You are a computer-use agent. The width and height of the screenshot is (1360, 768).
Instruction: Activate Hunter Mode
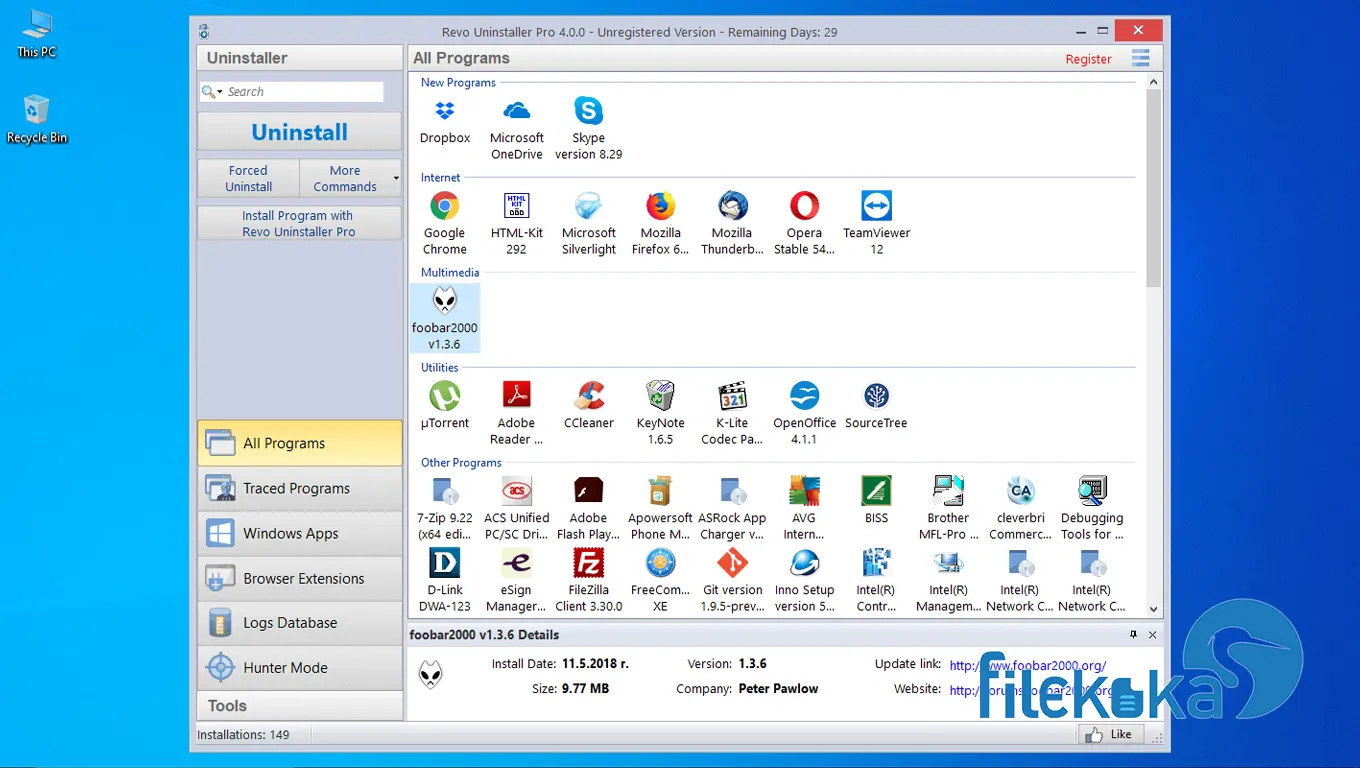click(x=300, y=668)
